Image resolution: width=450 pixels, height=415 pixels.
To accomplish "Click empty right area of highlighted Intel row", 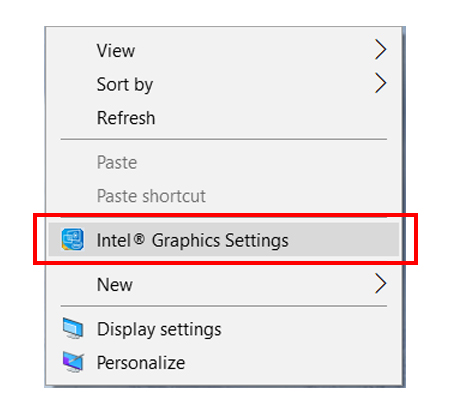I will (x=343, y=240).
